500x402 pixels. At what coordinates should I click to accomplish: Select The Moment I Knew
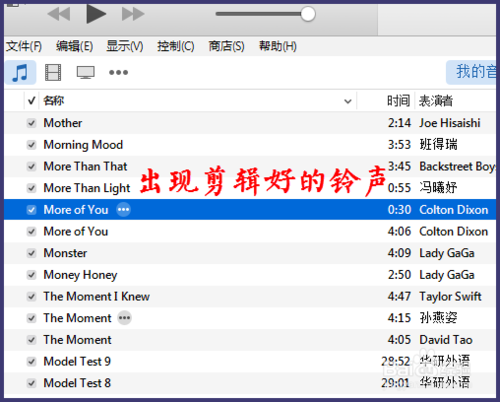(97, 296)
